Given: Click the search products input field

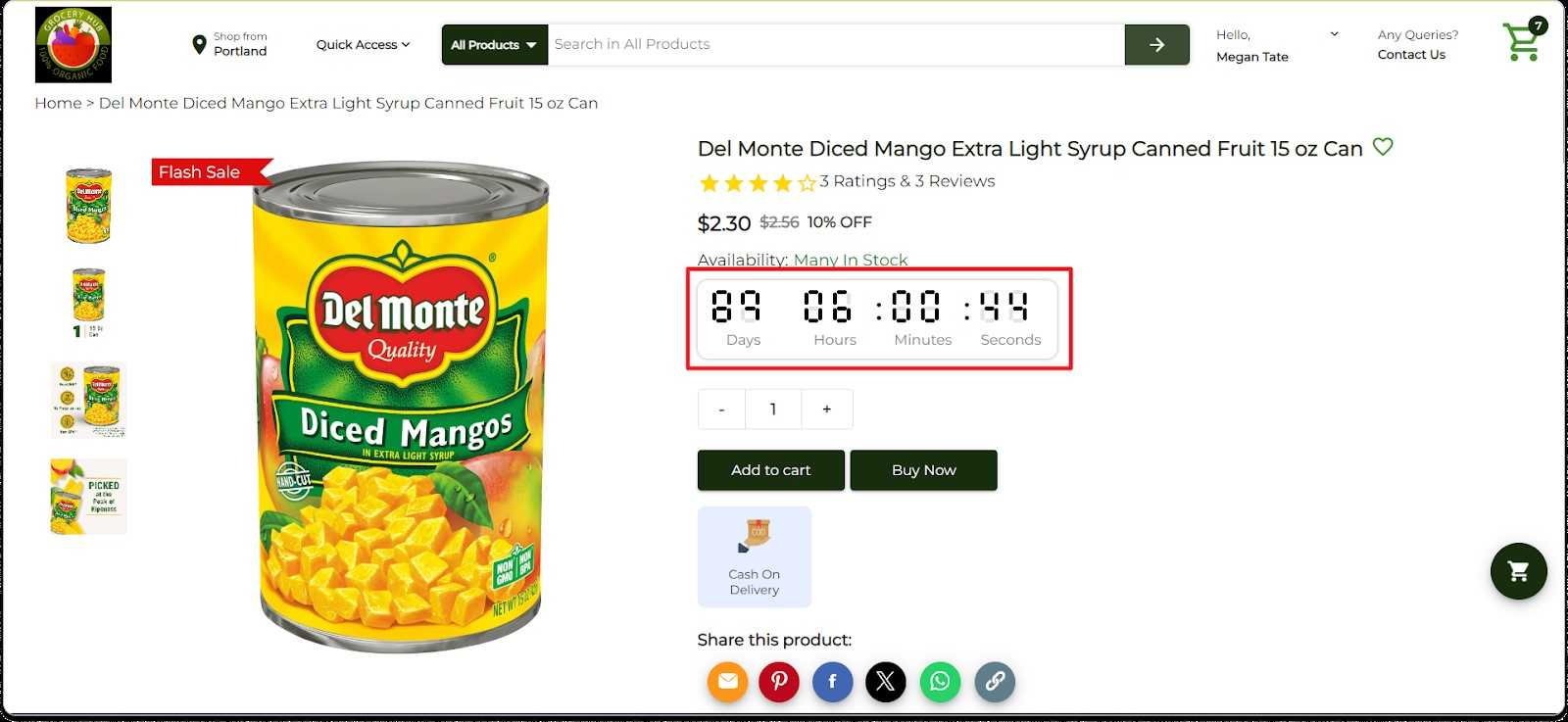Looking at the screenshot, I should [835, 45].
